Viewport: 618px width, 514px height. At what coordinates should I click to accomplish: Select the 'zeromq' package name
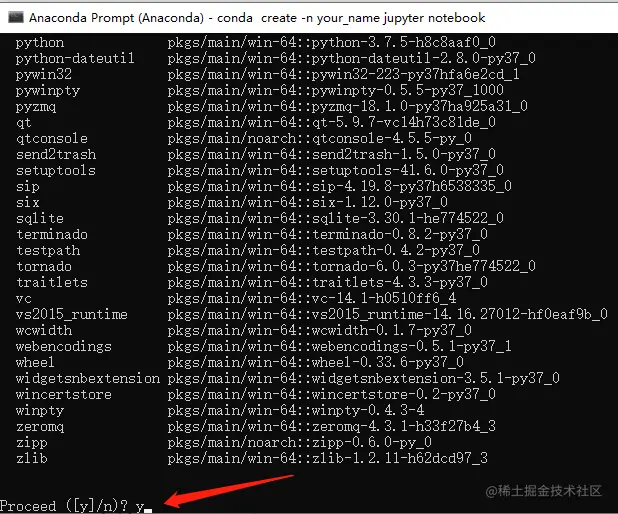click(x=40, y=427)
